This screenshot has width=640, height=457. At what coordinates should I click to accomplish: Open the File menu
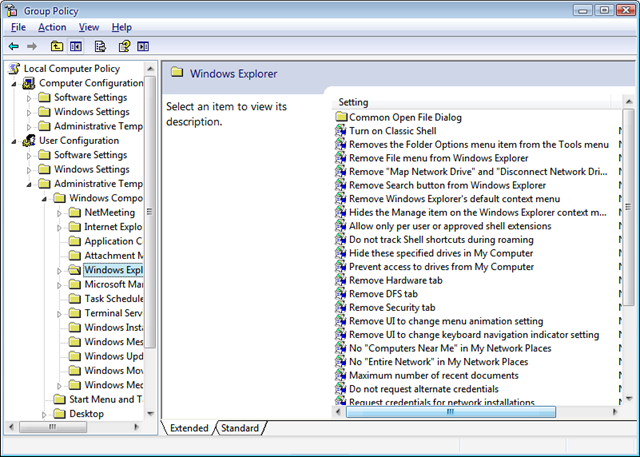[x=18, y=27]
